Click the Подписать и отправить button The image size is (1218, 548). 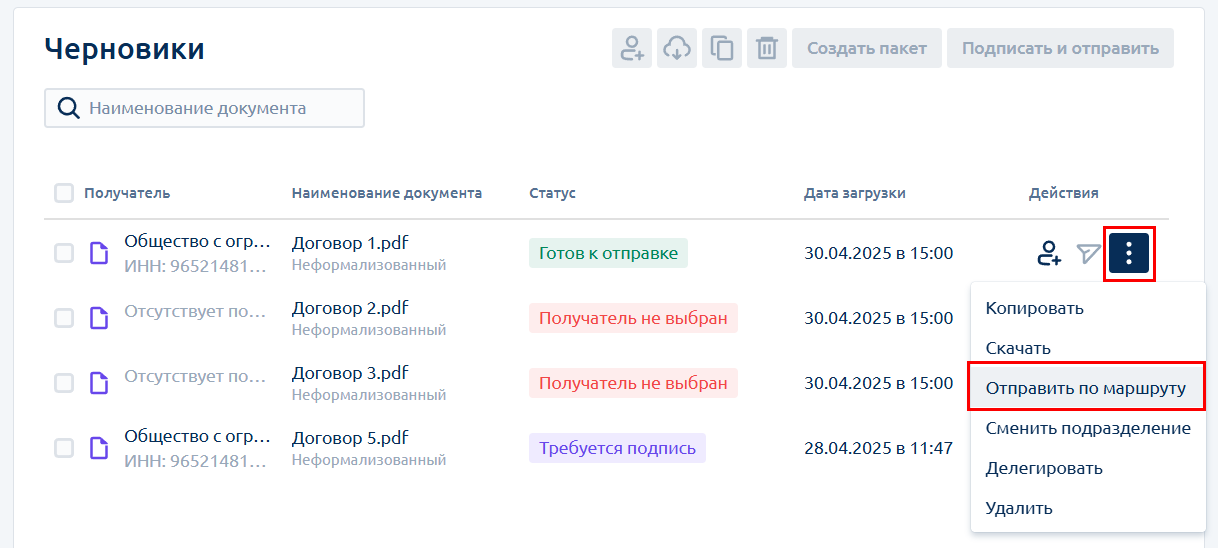pyautogui.click(x=1060, y=48)
